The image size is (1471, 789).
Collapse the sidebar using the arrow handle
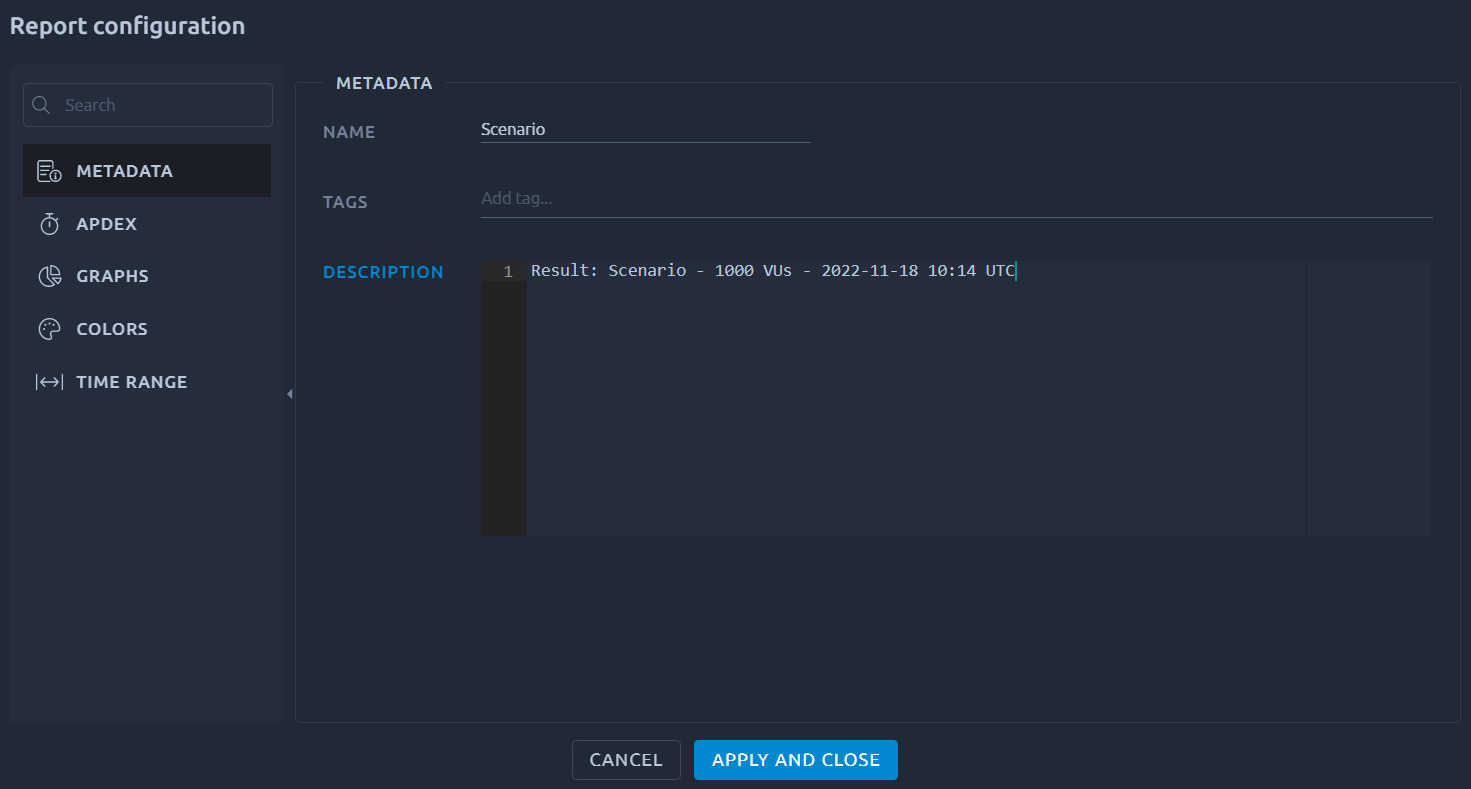point(290,394)
